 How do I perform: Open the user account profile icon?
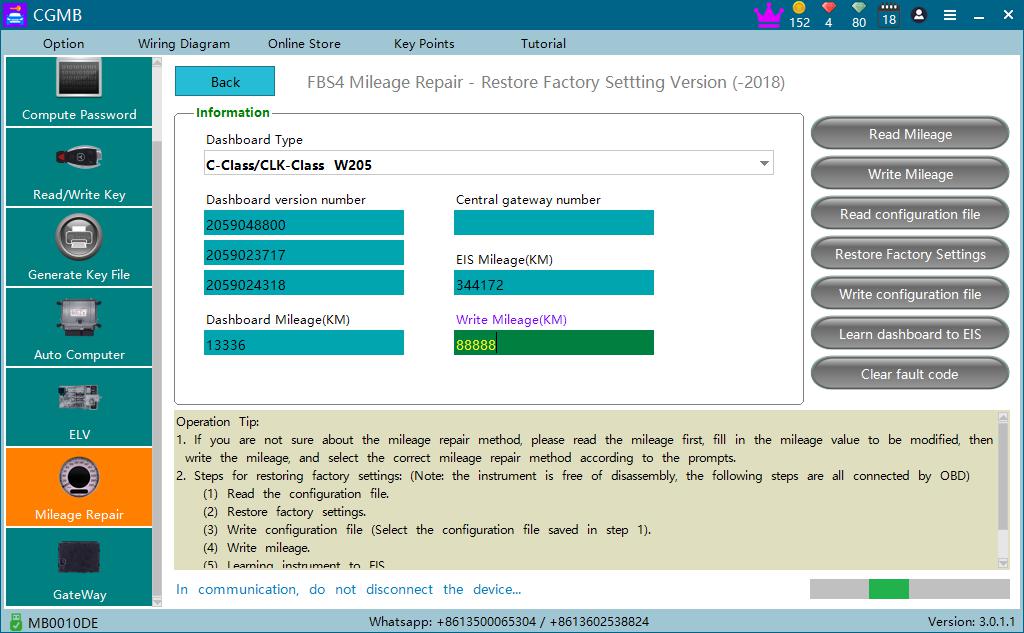coord(919,15)
